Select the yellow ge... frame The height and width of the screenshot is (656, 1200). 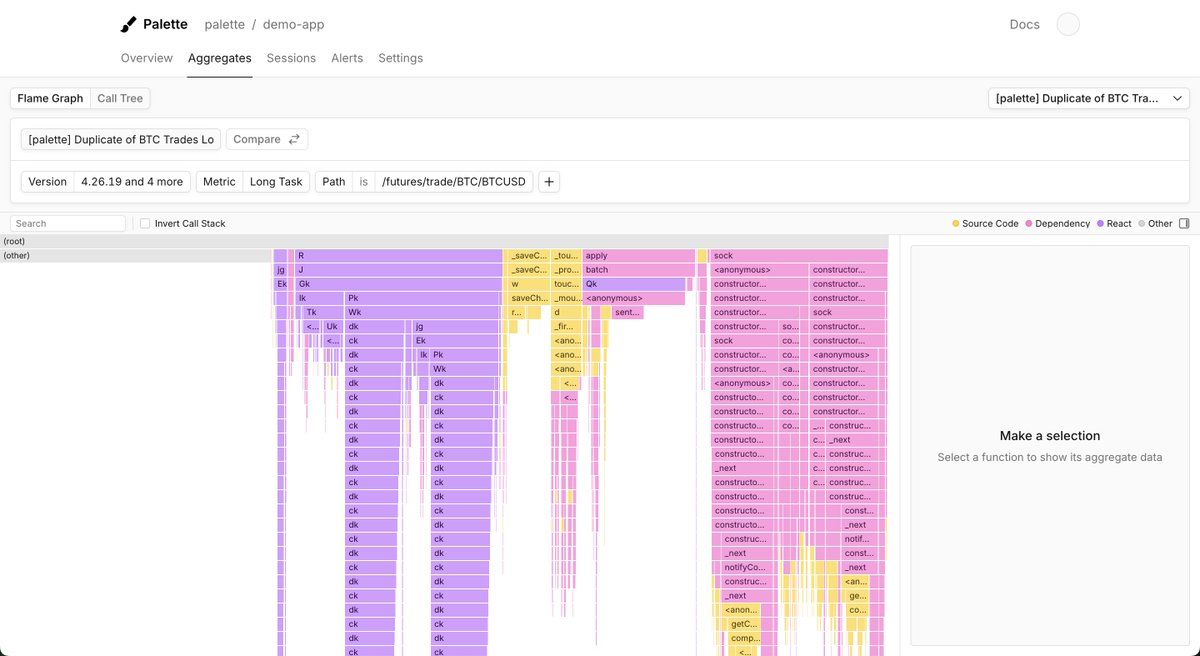tap(857, 595)
